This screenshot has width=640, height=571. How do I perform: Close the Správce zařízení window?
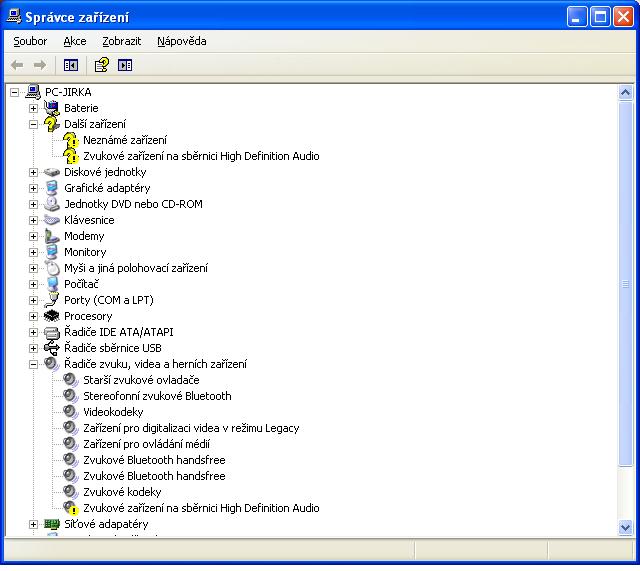click(x=623, y=17)
